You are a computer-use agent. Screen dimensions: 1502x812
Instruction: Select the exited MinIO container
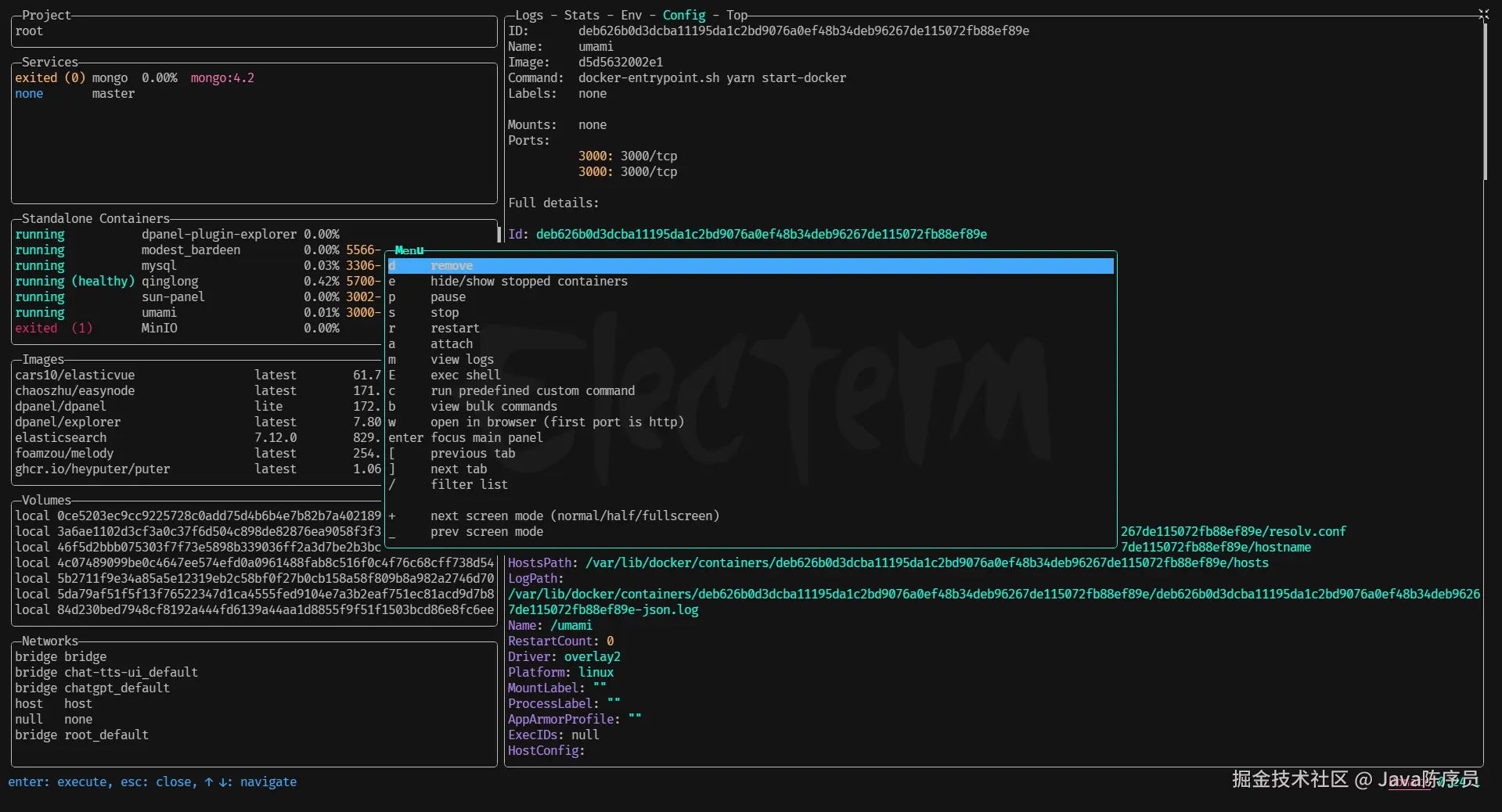coord(159,329)
